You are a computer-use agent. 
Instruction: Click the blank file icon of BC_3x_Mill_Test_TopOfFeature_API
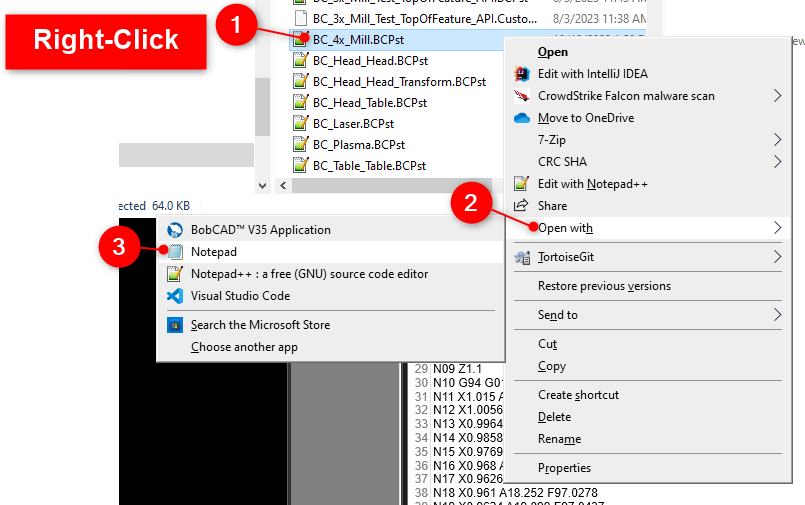pos(301,18)
